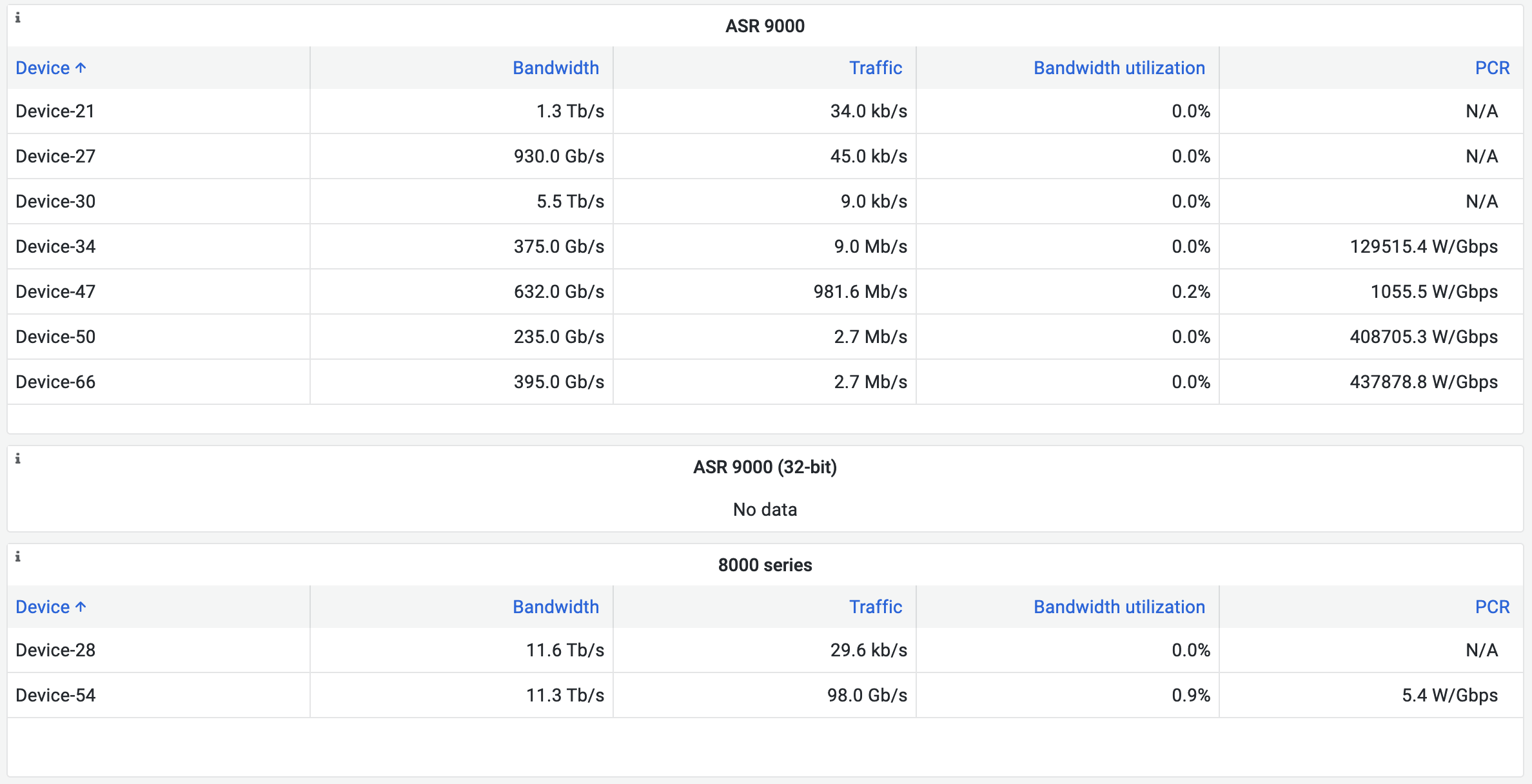
Task: Click sort arrow beside Device in 8000 series
Action: (x=81, y=607)
